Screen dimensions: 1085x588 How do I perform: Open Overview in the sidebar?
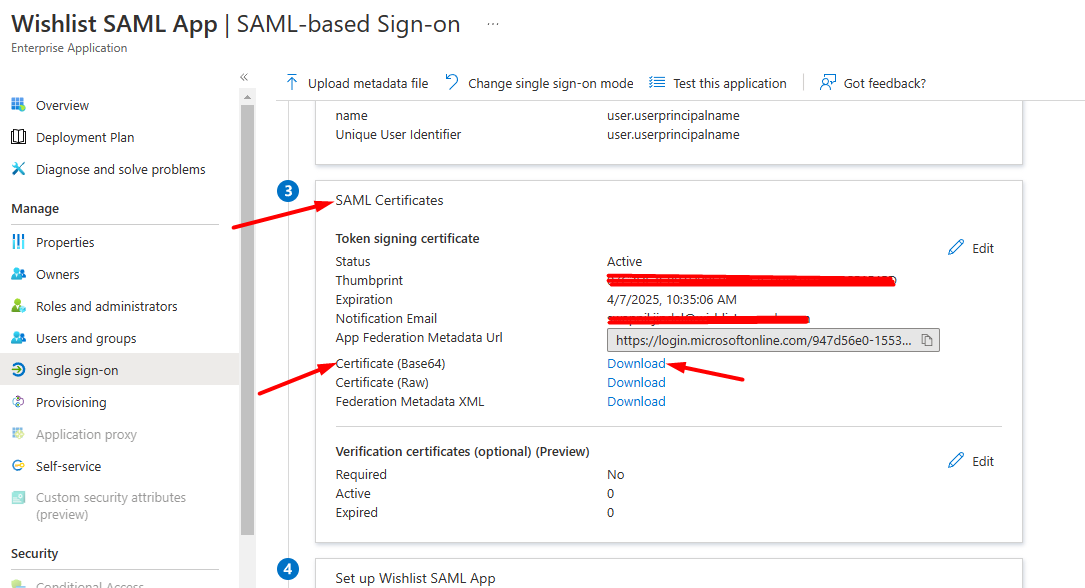[x=62, y=105]
